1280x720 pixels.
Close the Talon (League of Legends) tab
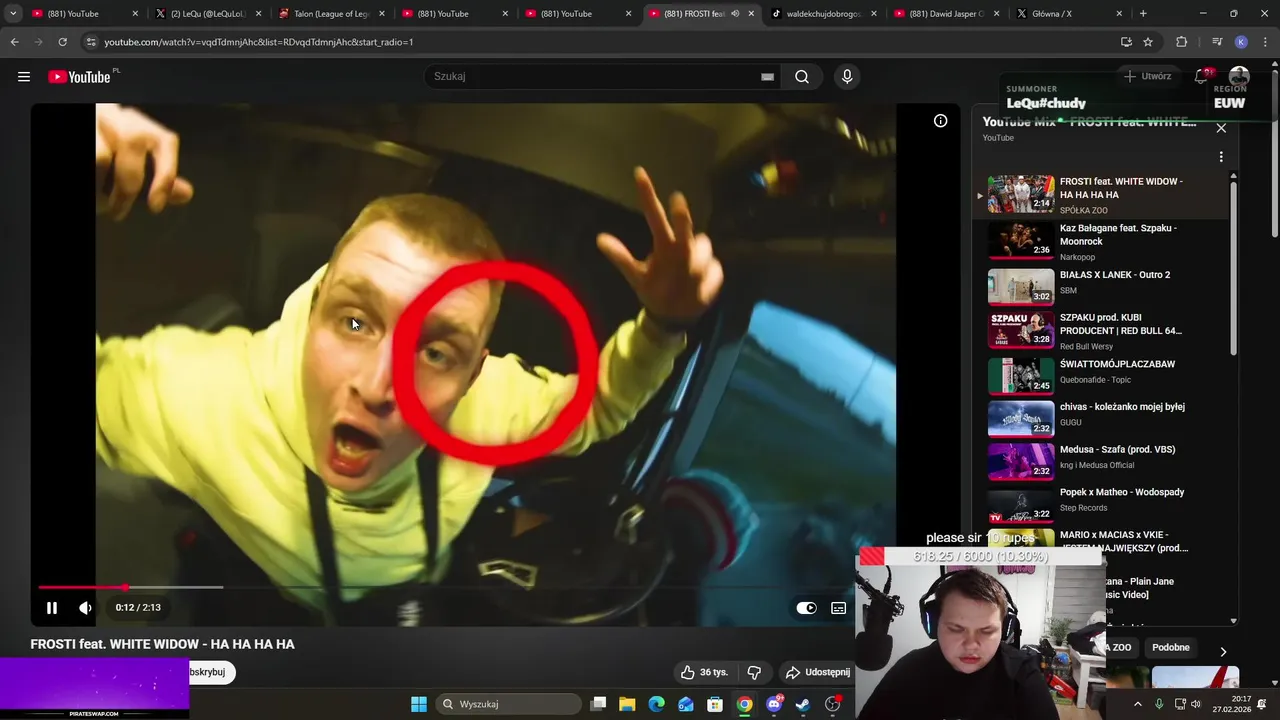click(x=381, y=14)
